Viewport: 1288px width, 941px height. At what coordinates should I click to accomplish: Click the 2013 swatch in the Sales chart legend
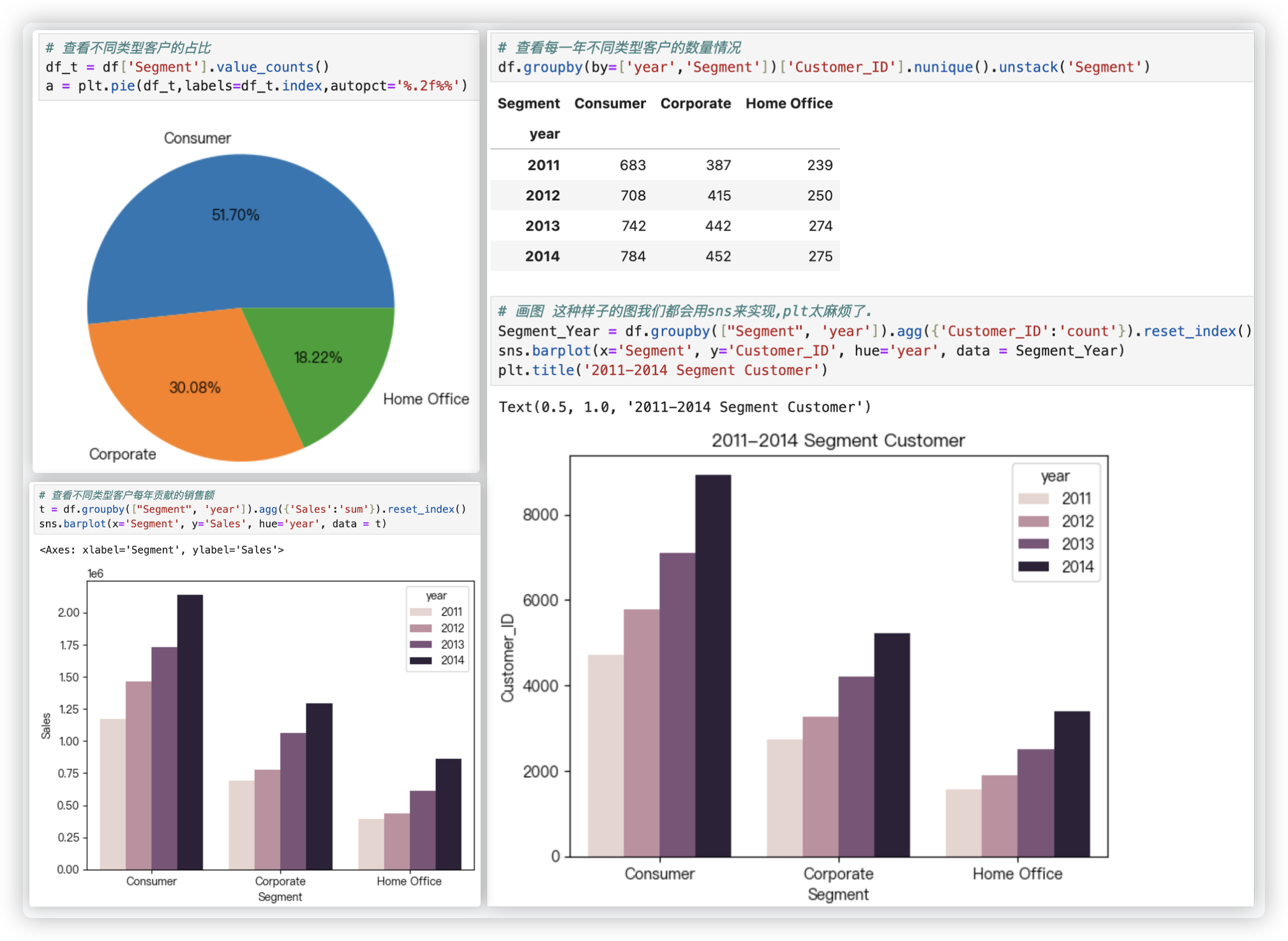click(421, 645)
